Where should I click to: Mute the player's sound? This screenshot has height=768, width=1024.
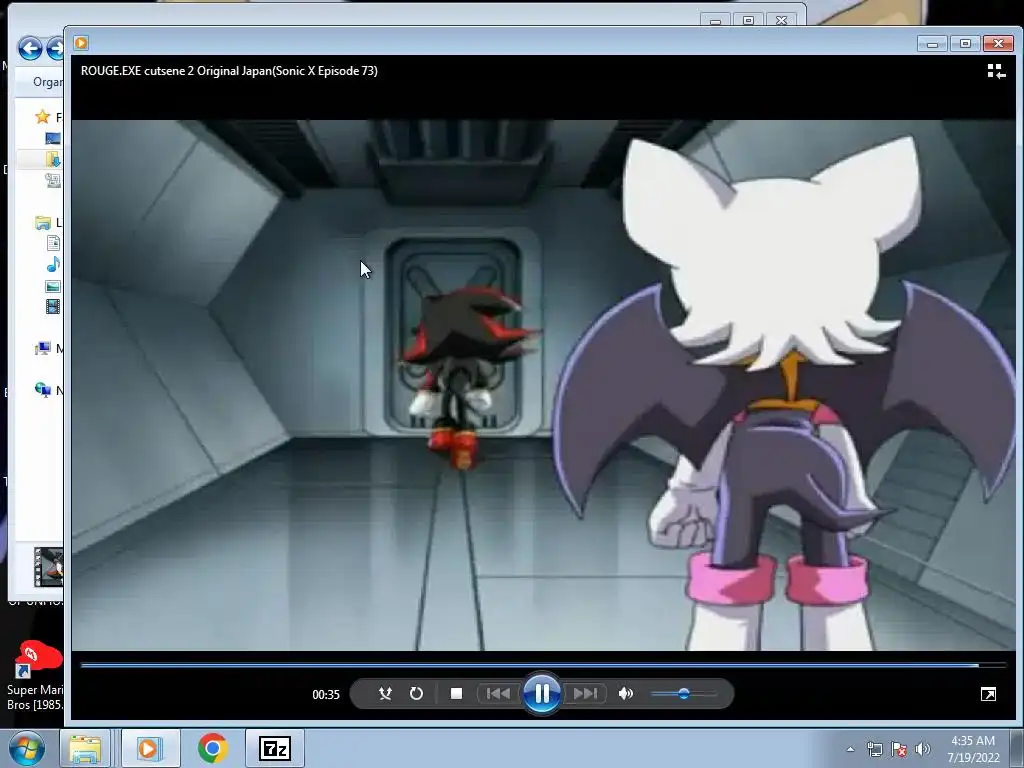(625, 694)
